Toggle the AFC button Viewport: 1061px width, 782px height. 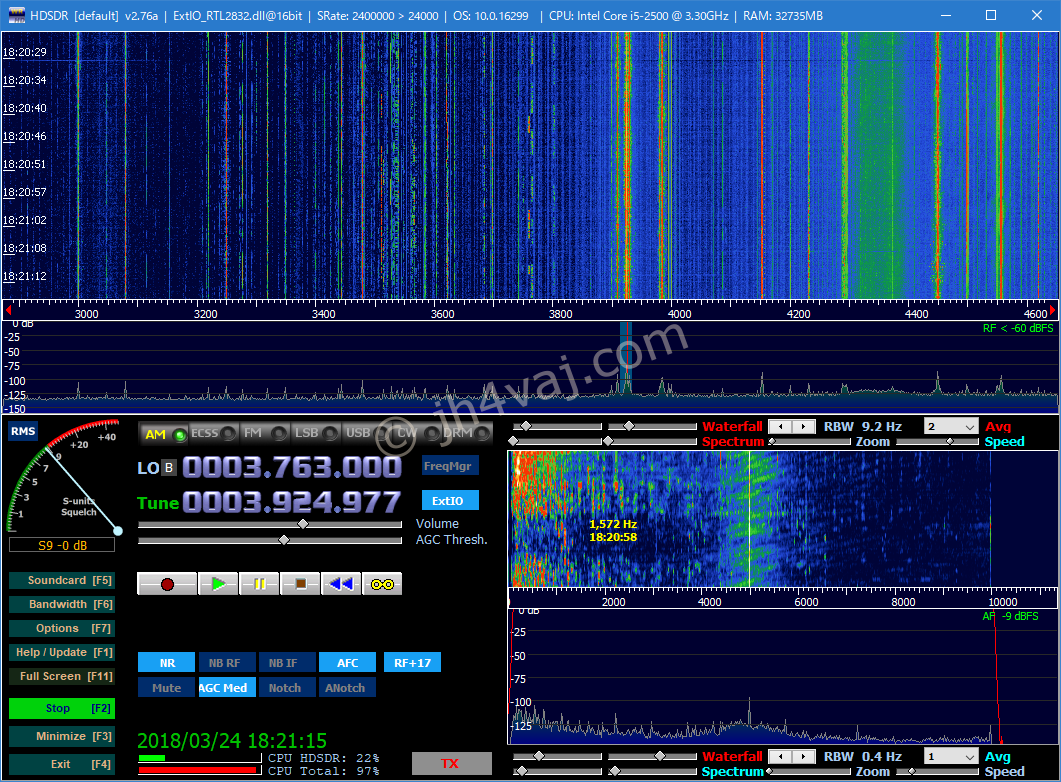(347, 663)
